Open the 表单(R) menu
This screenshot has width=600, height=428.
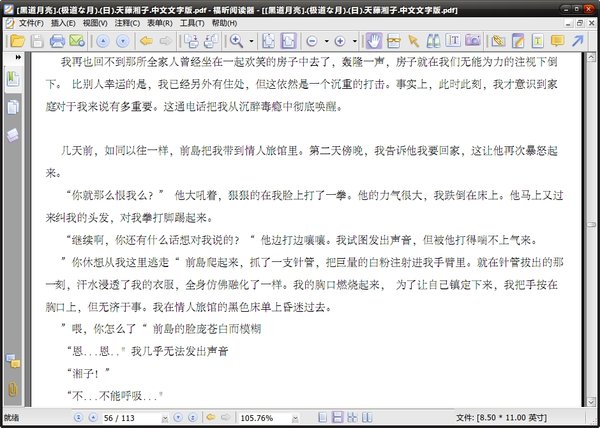point(160,23)
